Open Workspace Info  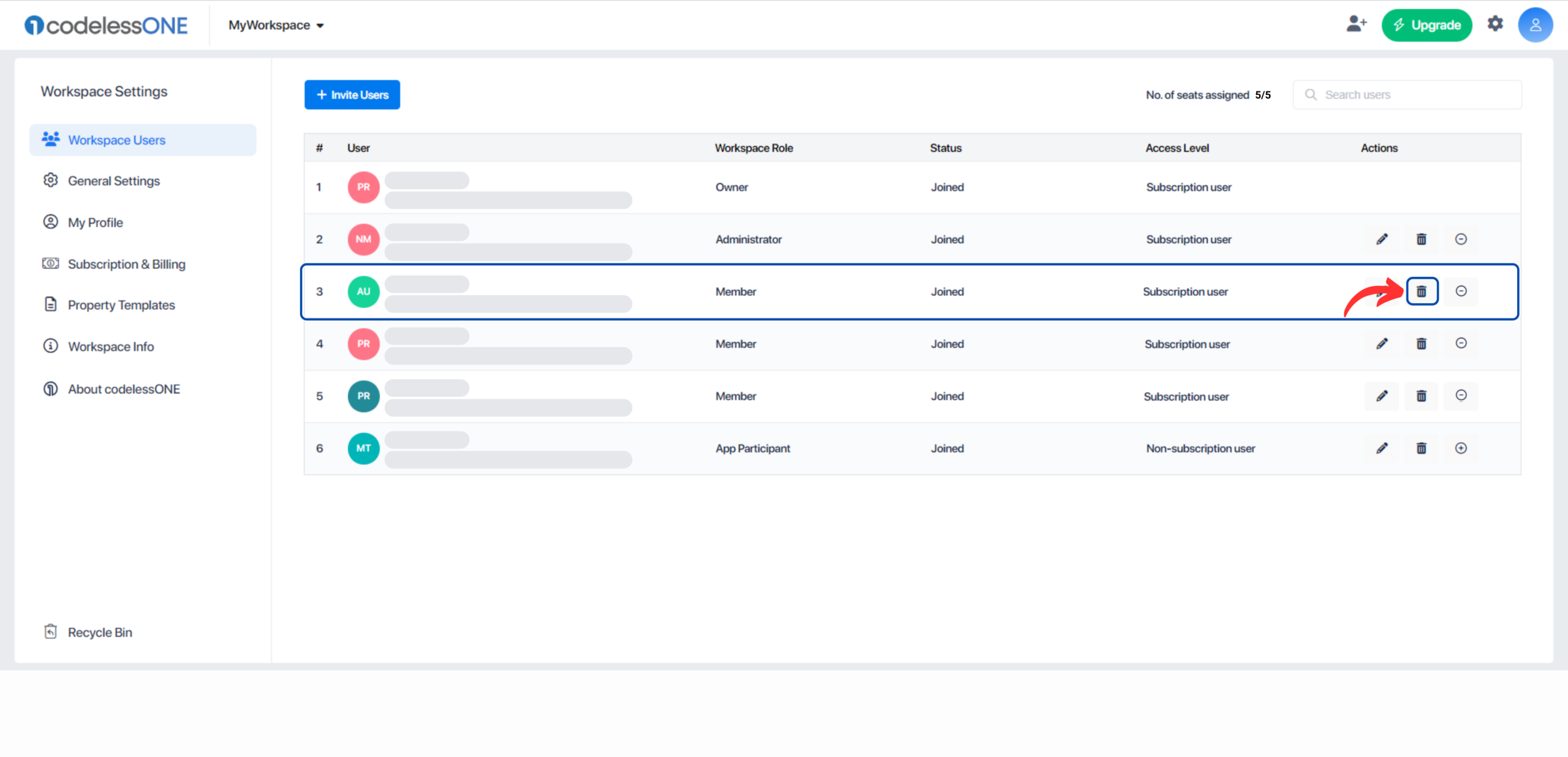[111, 347]
